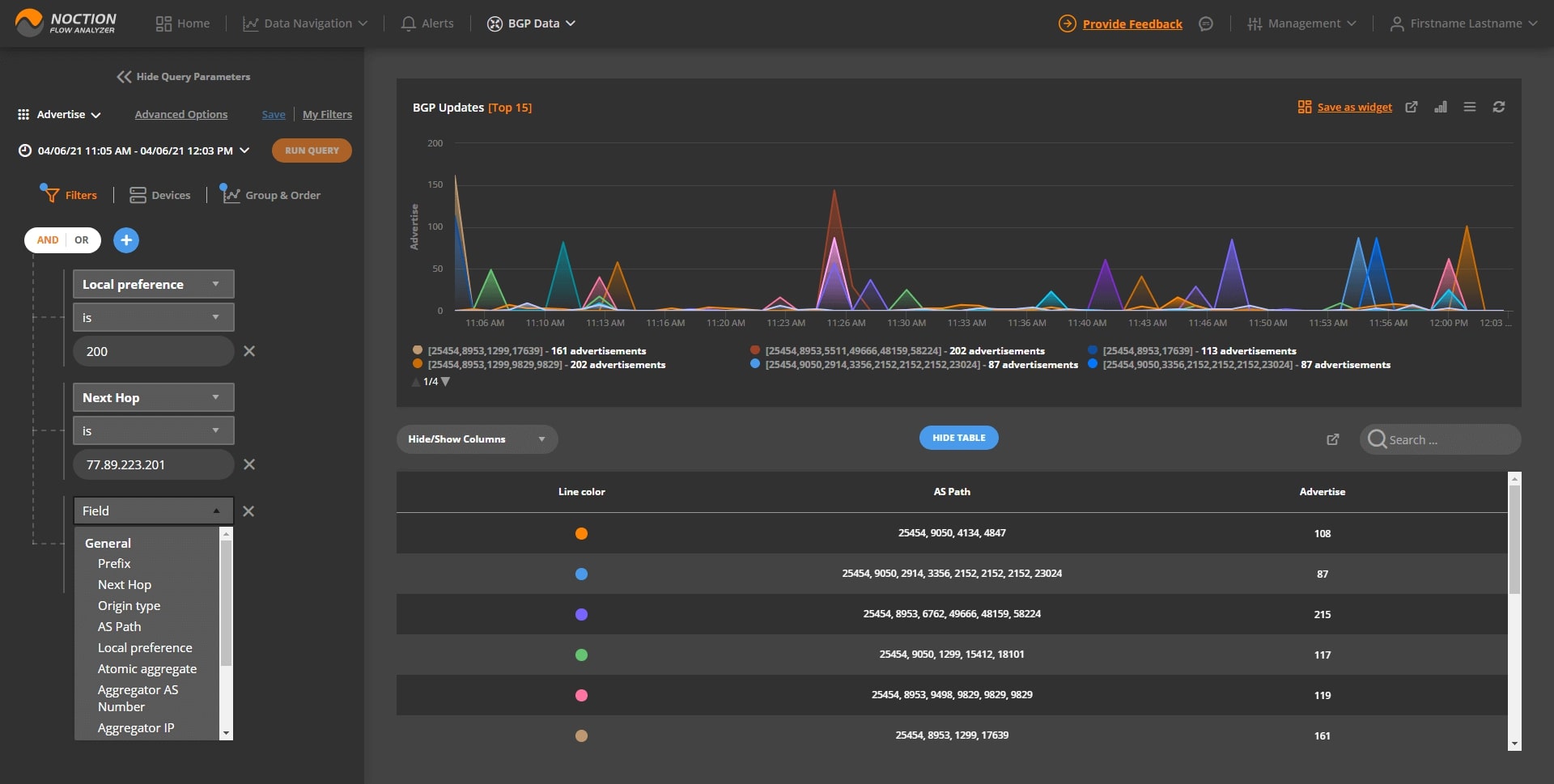Click inside the table Search field
This screenshot has height=784, width=1554.
[x=1449, y=439]
